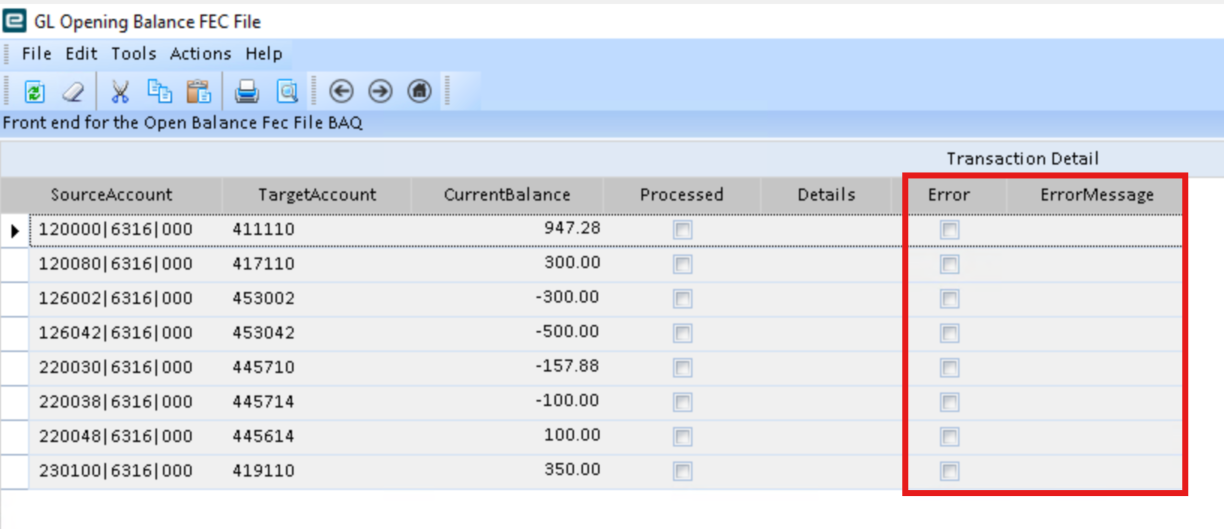Screen dimensions: 1224x529
Task: Click the Copy toolbar icon
Action: (160, 92)
